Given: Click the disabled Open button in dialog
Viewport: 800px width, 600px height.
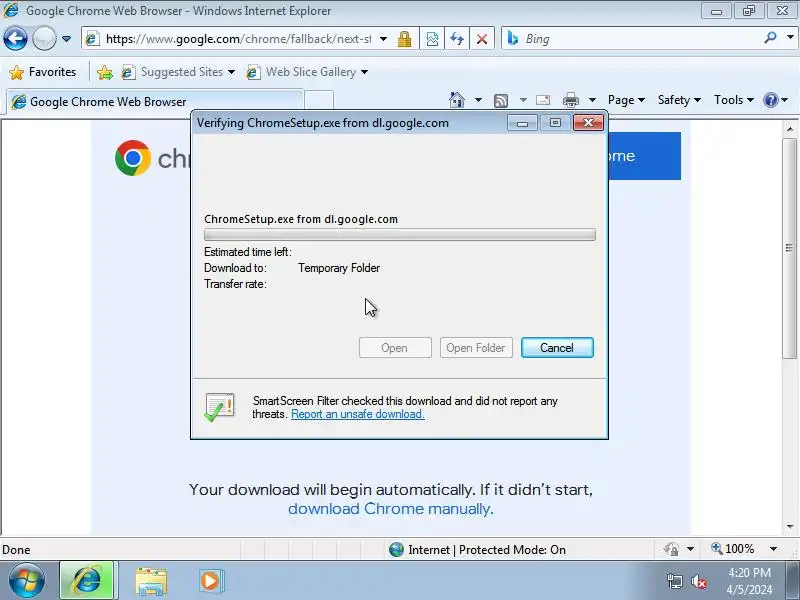Looking at the screenshot, I should click(395, 347).
